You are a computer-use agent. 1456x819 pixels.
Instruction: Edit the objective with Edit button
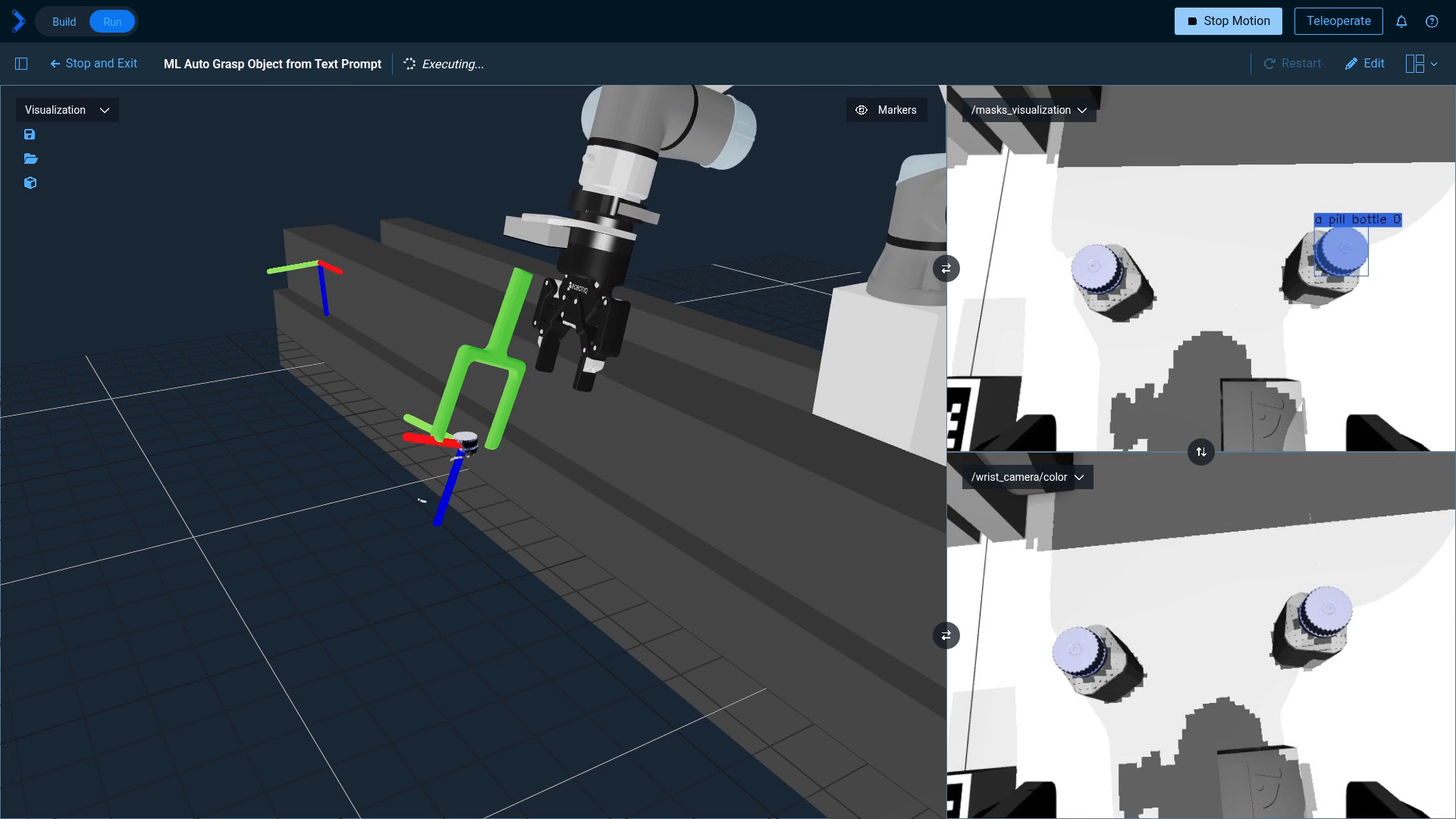point(1364,64)
